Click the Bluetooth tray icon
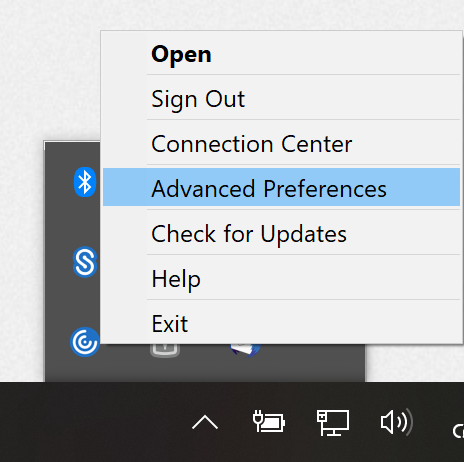 85,182
